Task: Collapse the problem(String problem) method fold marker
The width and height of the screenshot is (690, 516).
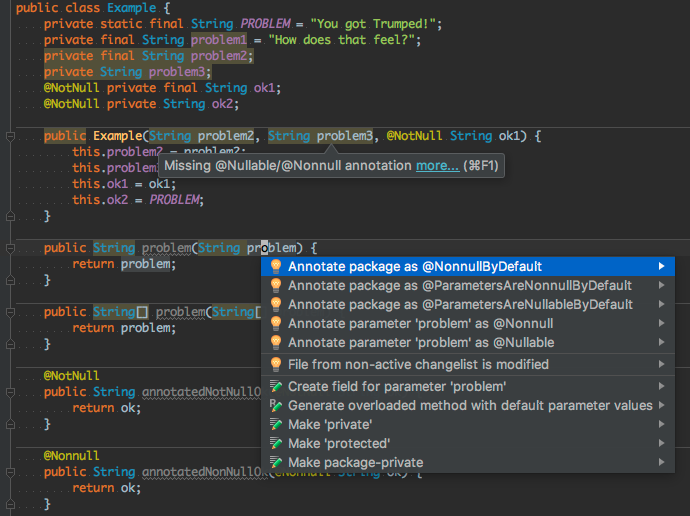Action: (11, 248)
